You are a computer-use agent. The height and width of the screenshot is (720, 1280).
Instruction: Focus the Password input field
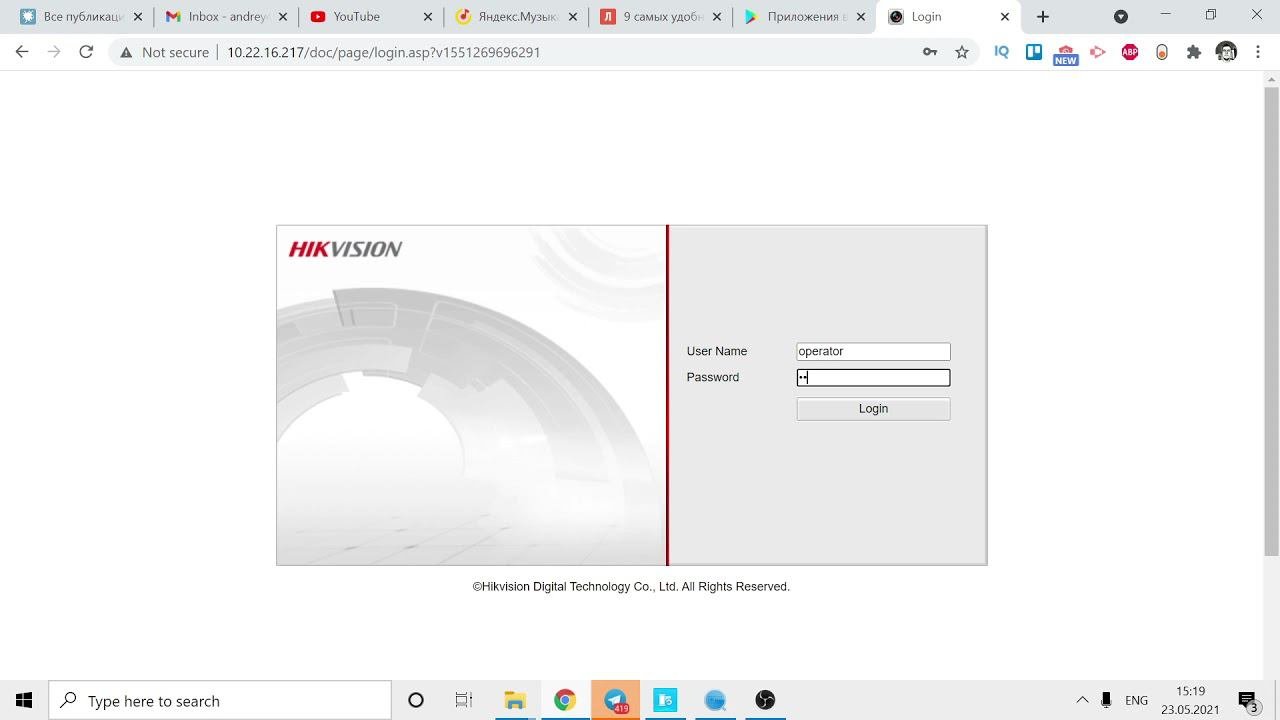(873, 377)
